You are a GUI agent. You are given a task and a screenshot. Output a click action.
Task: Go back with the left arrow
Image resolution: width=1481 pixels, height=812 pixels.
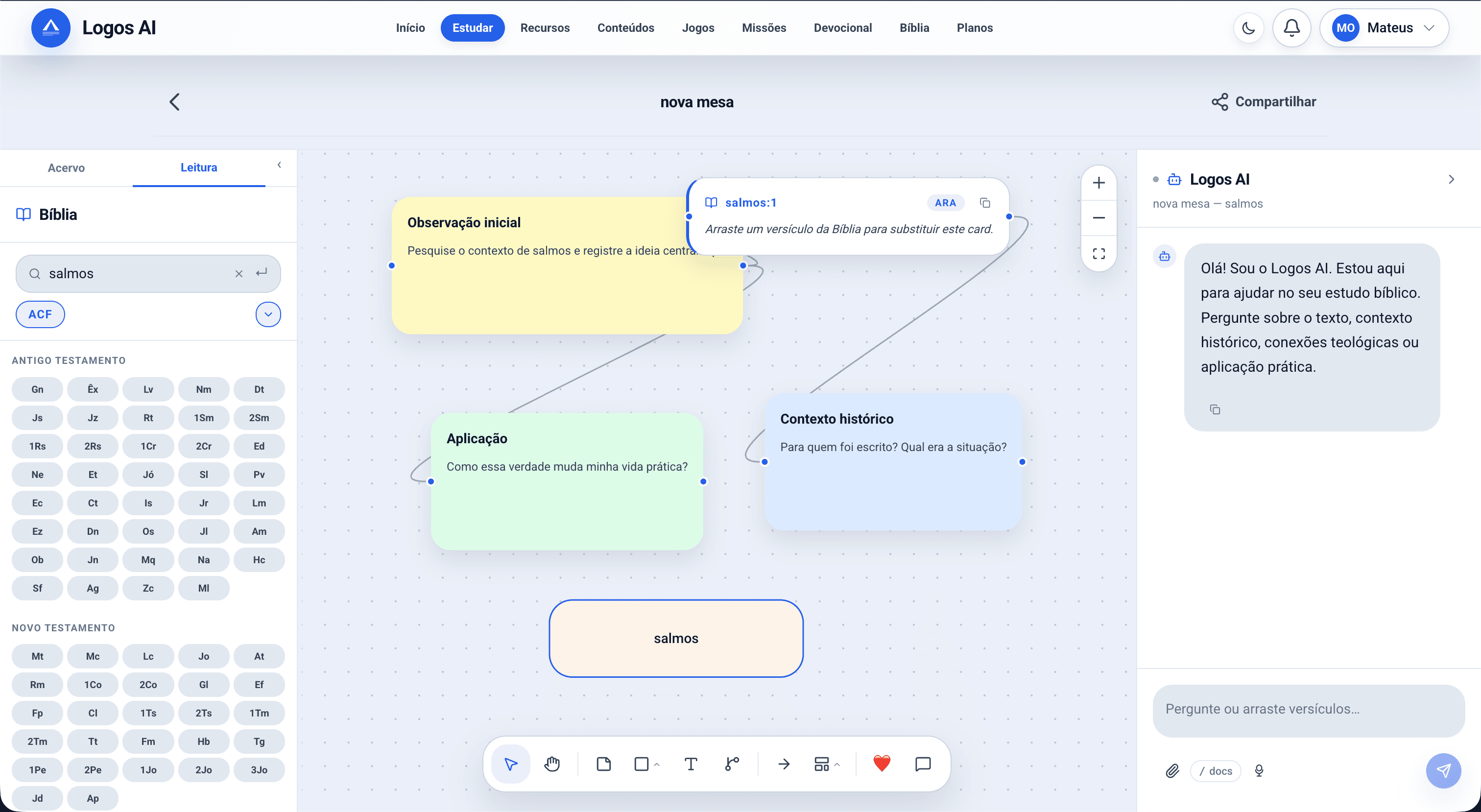tap(175, 102)
